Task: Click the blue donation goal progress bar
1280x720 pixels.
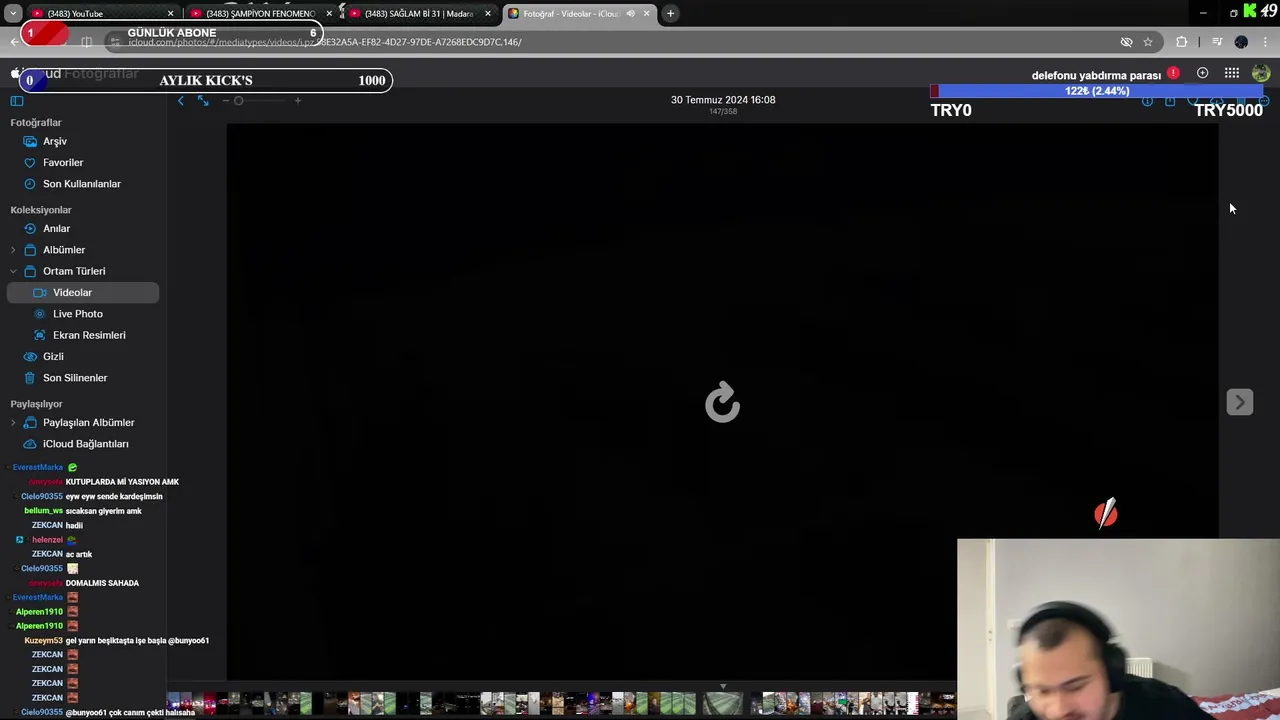Action: [x=1097, y=91]
